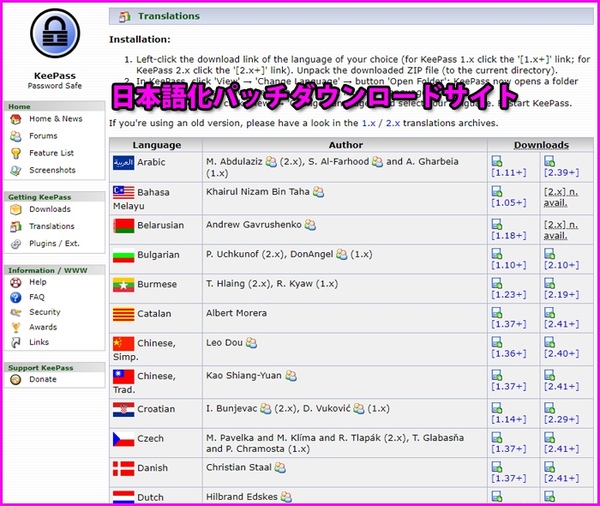Click the FAQ question mark icon

[x=16, y=297]
